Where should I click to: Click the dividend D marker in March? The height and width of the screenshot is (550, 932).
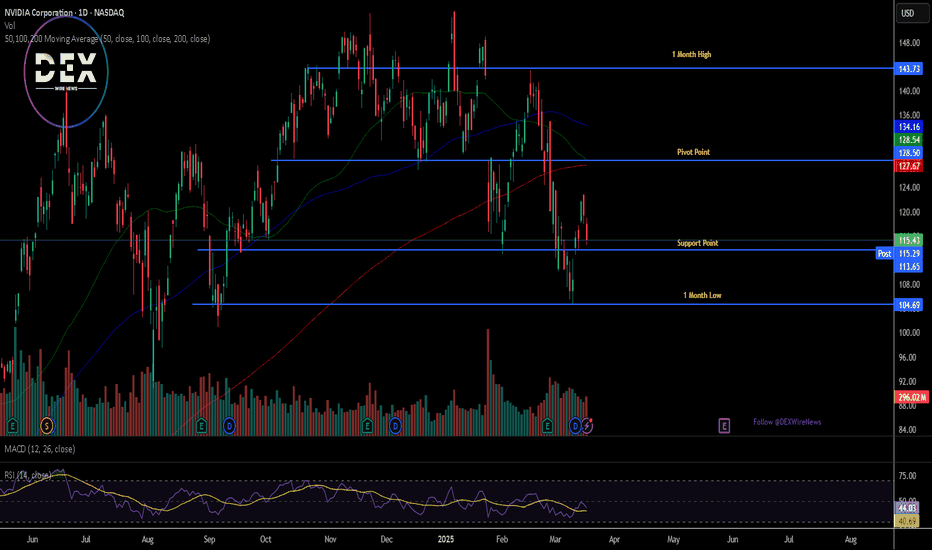tap(575, 426)
